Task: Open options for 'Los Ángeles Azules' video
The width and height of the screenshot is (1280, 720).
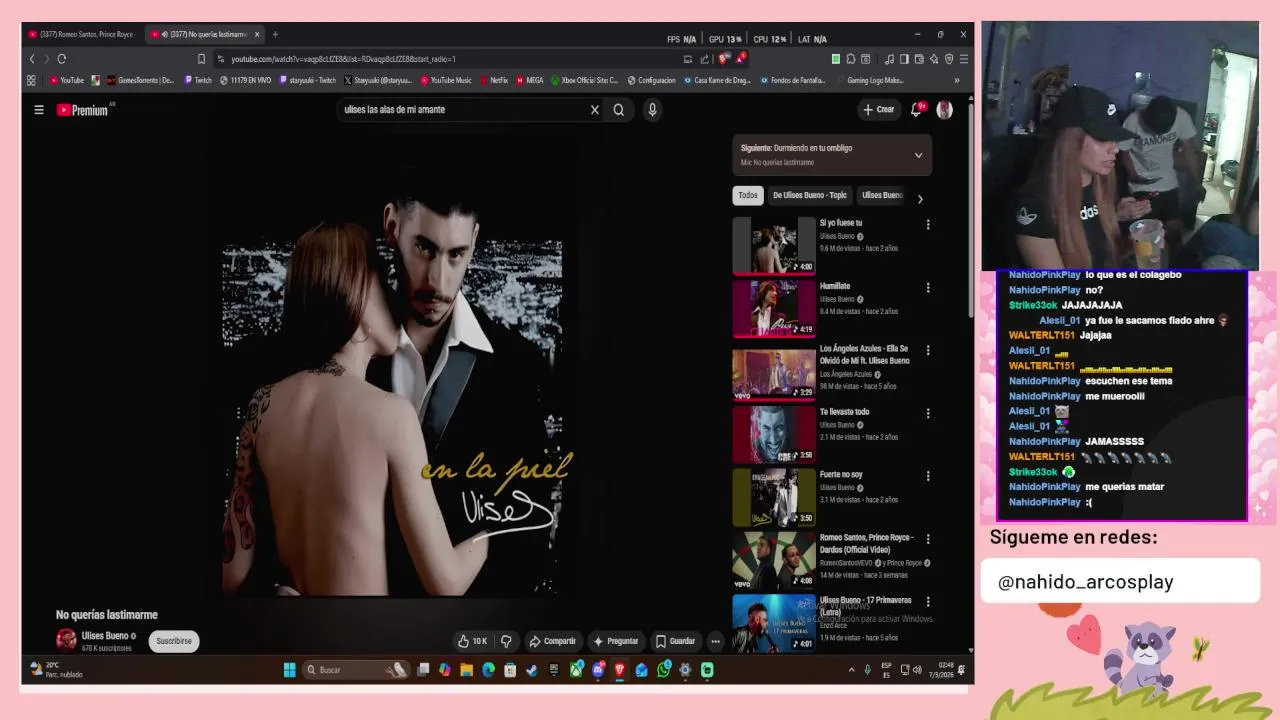Action: click(928, 351)
